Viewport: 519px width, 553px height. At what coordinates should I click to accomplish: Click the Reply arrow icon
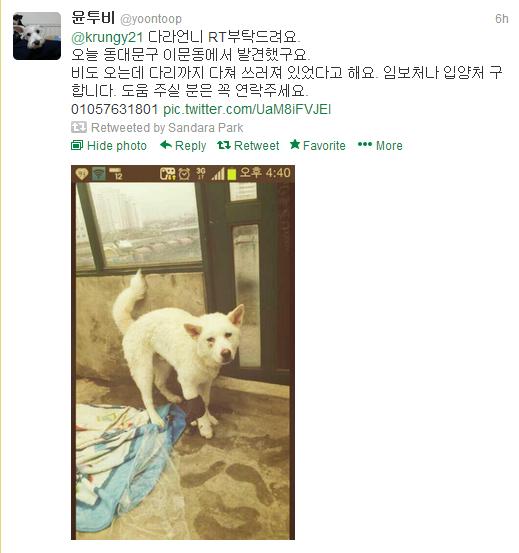(x=166, y=145)
